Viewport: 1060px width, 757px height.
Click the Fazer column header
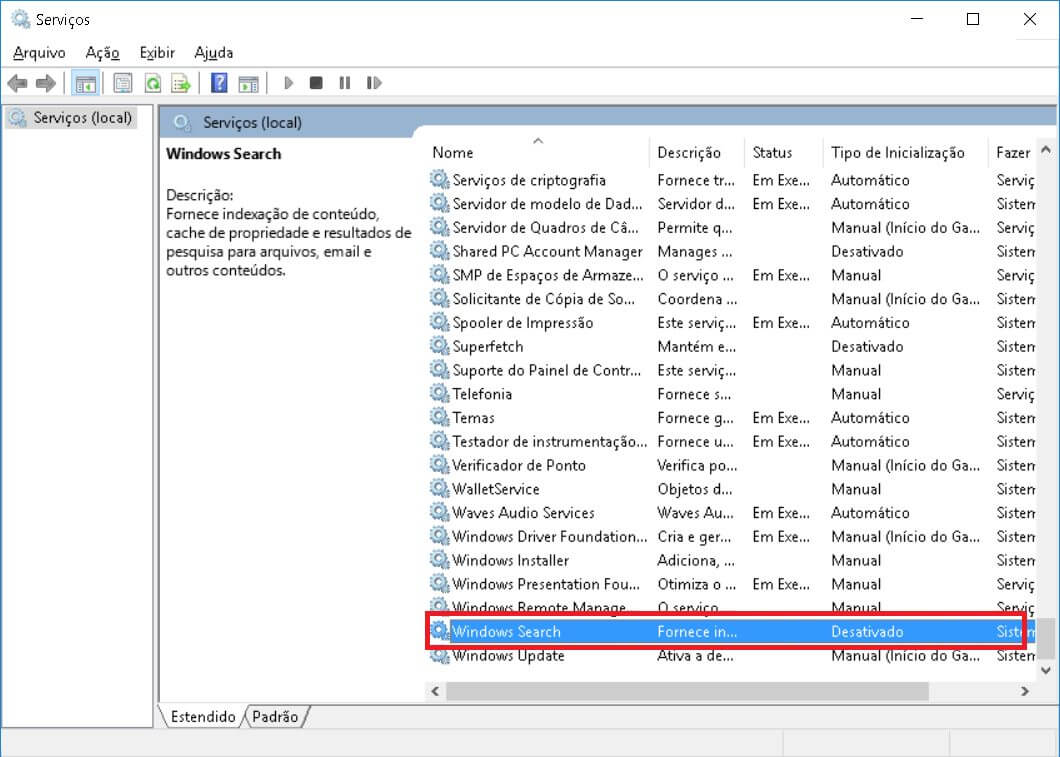(1013, 153)
